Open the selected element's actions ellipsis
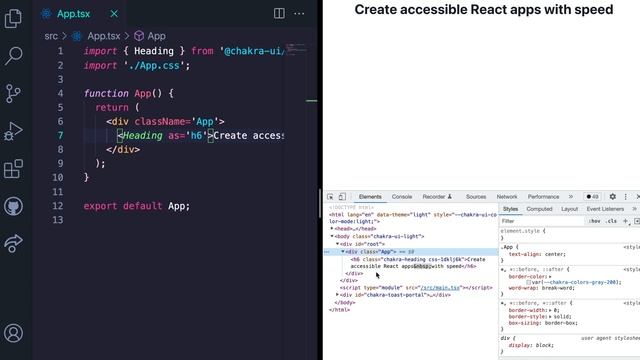Screen dimensions: 640x360 click(327, 252)
